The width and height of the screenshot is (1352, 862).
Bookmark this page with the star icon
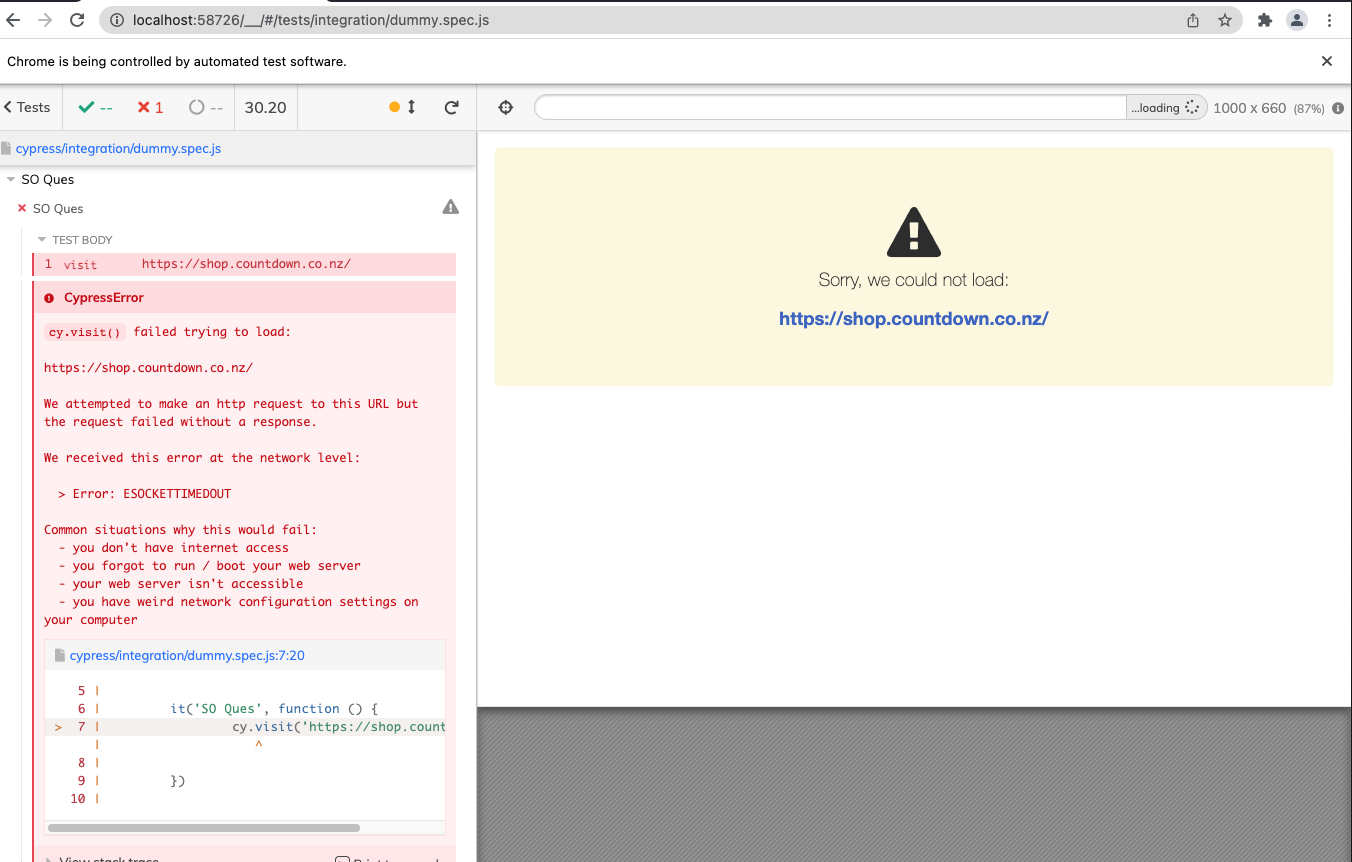1225,20
